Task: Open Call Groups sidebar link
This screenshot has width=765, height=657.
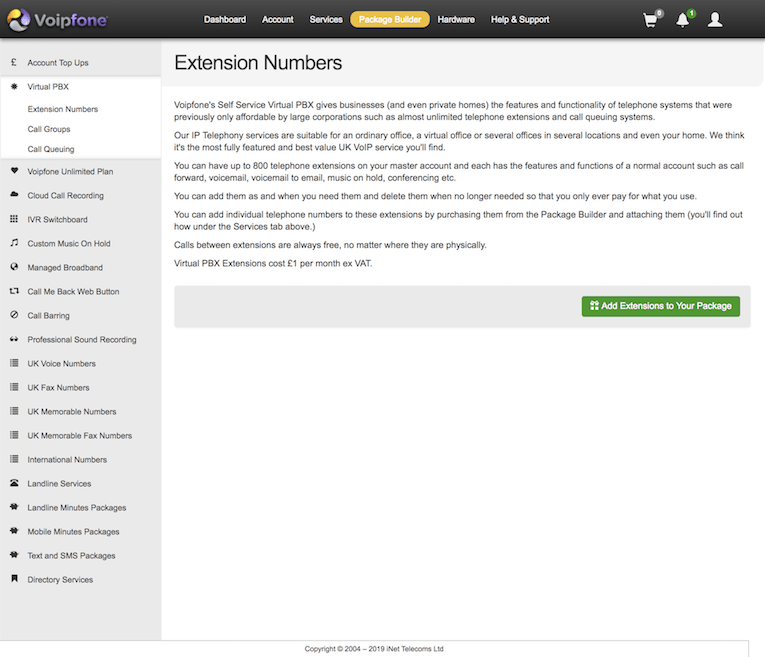Action: coord(49,129)
